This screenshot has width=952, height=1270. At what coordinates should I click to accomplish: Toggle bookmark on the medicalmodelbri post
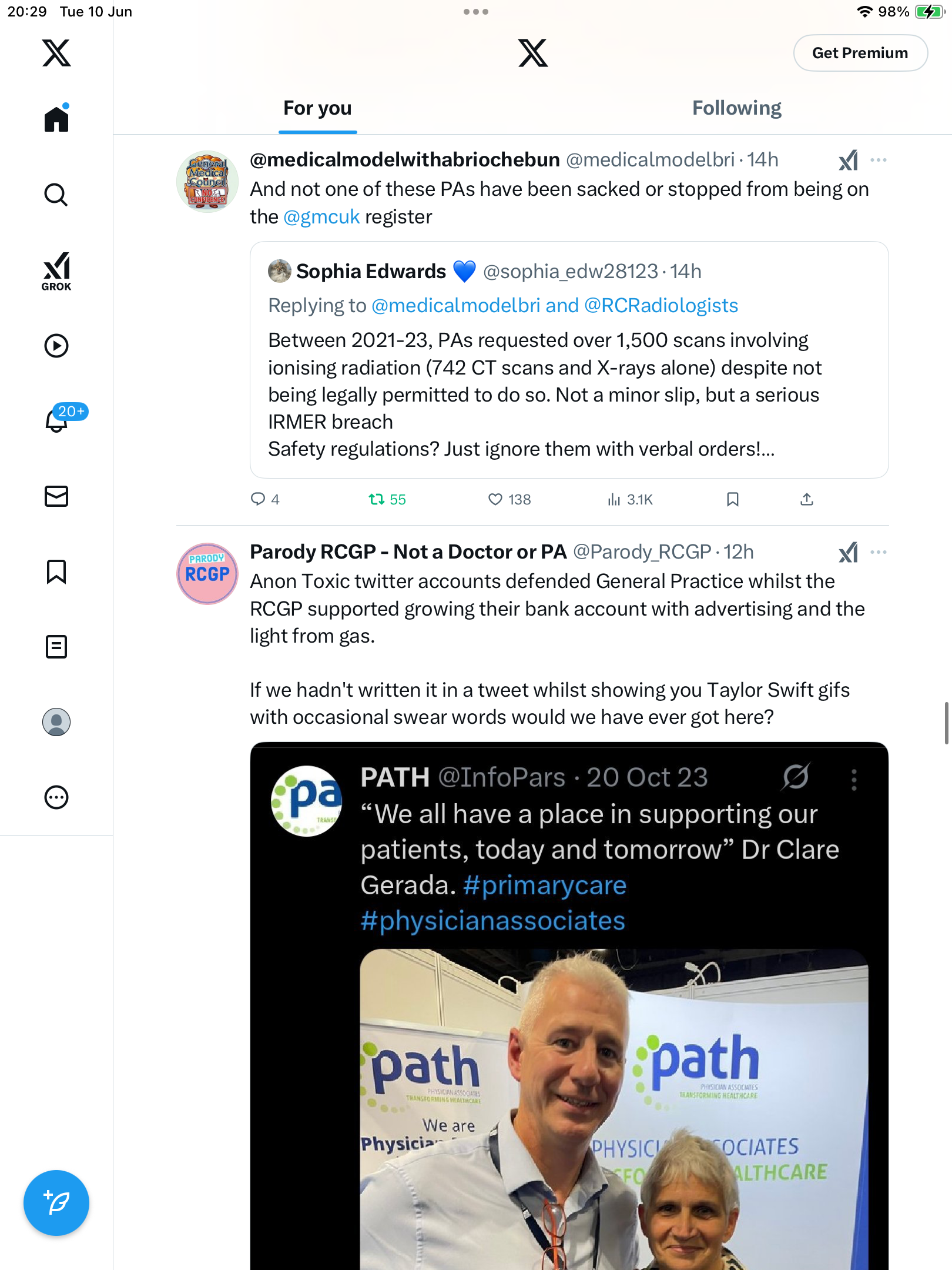tap(732, 500)
